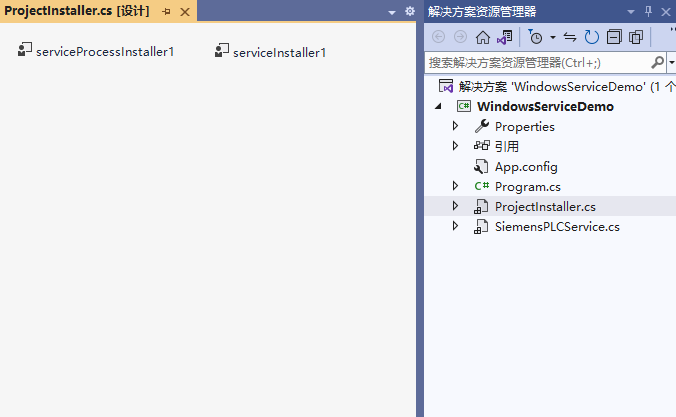Toggle sync with active document
The height and width of the screenshot is (417, 676).
click(x=570, y=37)
